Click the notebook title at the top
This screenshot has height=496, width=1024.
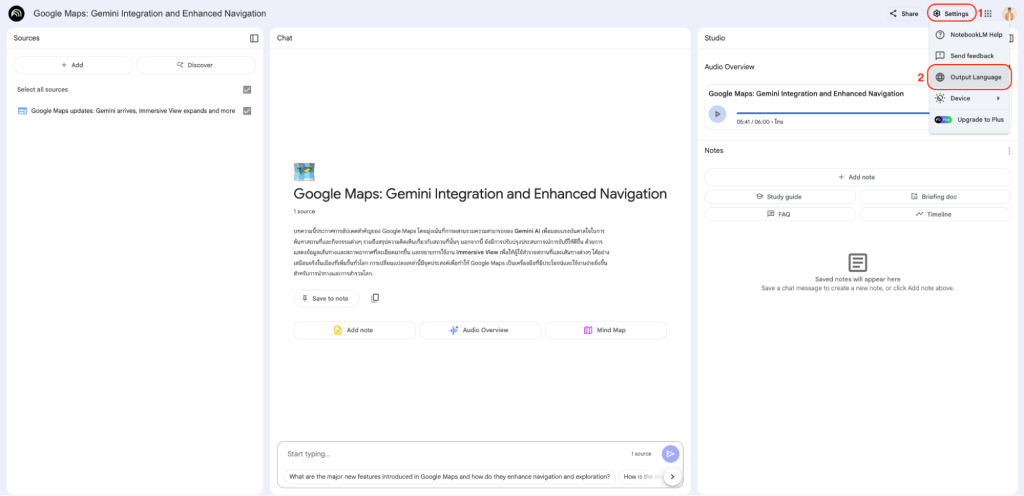coord(150,13)
